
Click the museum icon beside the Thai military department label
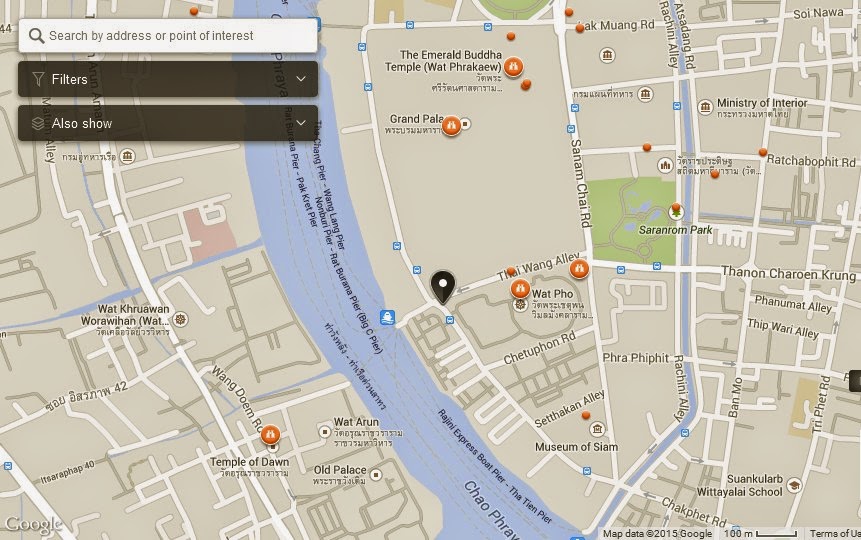coord(646,94)
